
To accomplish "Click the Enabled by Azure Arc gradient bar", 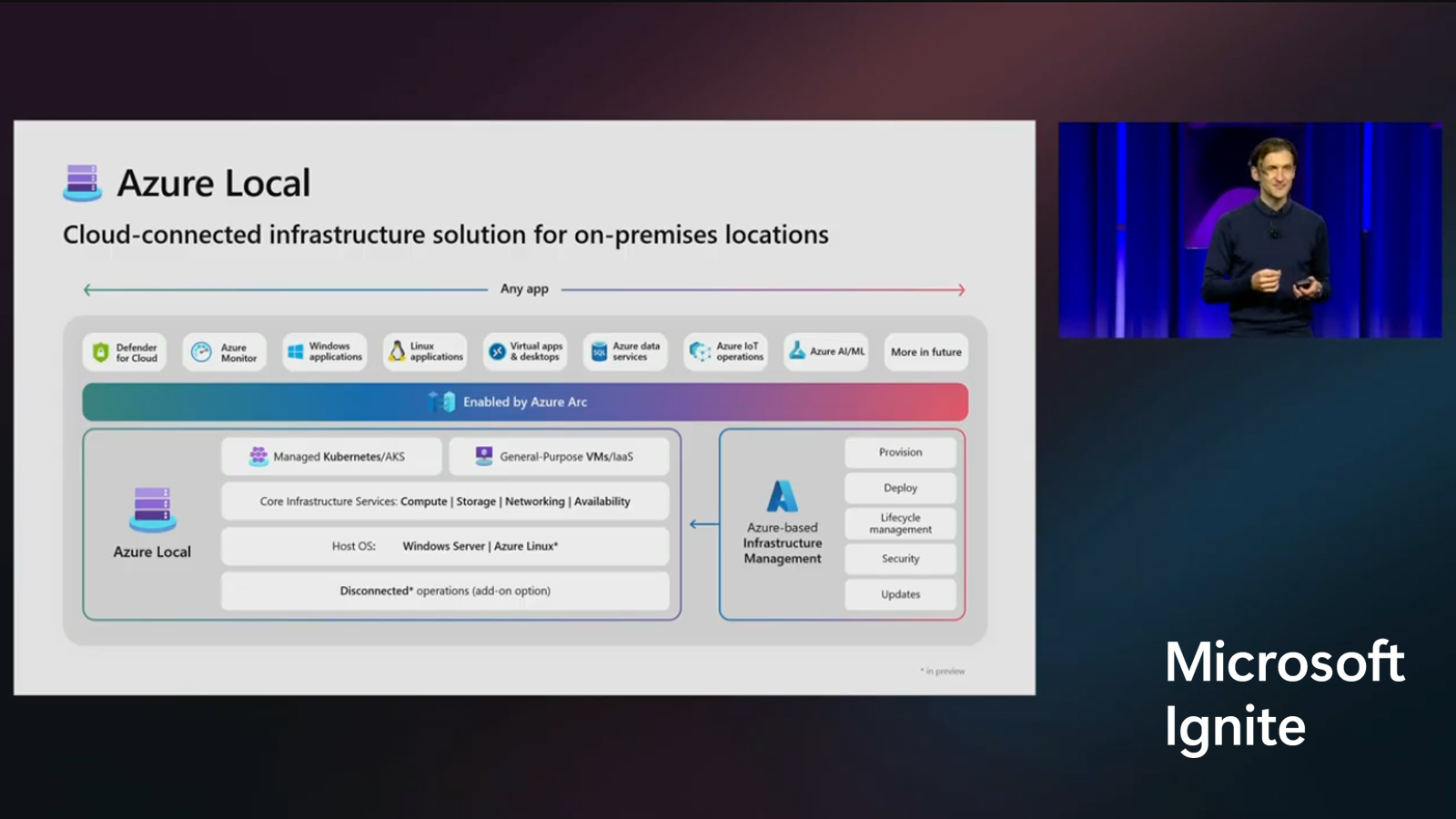I will coord(525,402).
